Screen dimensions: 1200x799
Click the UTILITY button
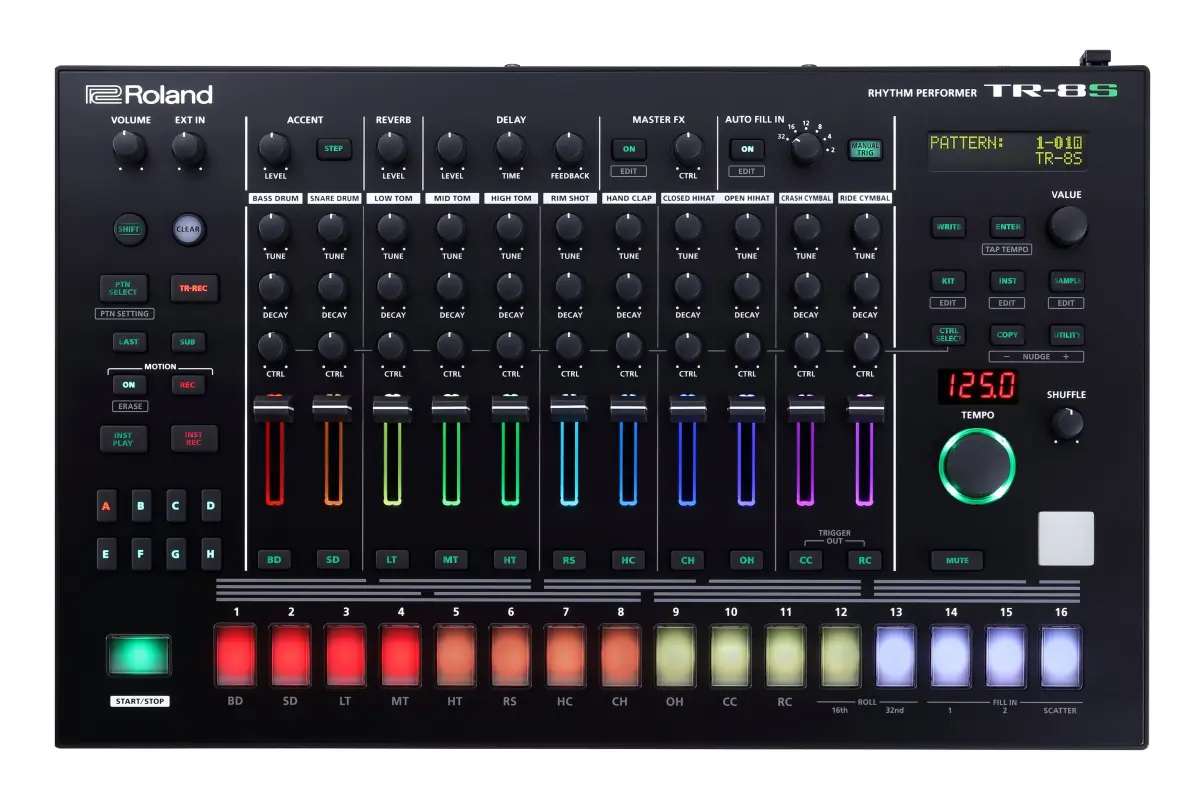[1067, 335]
